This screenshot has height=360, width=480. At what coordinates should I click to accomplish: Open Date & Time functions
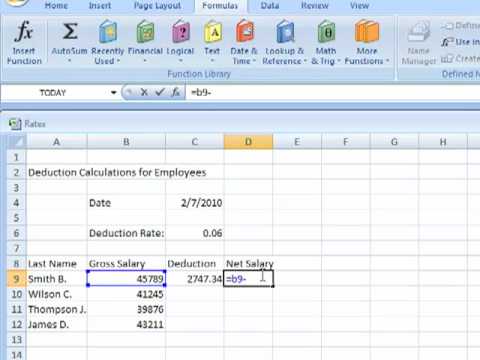[244, 42]
